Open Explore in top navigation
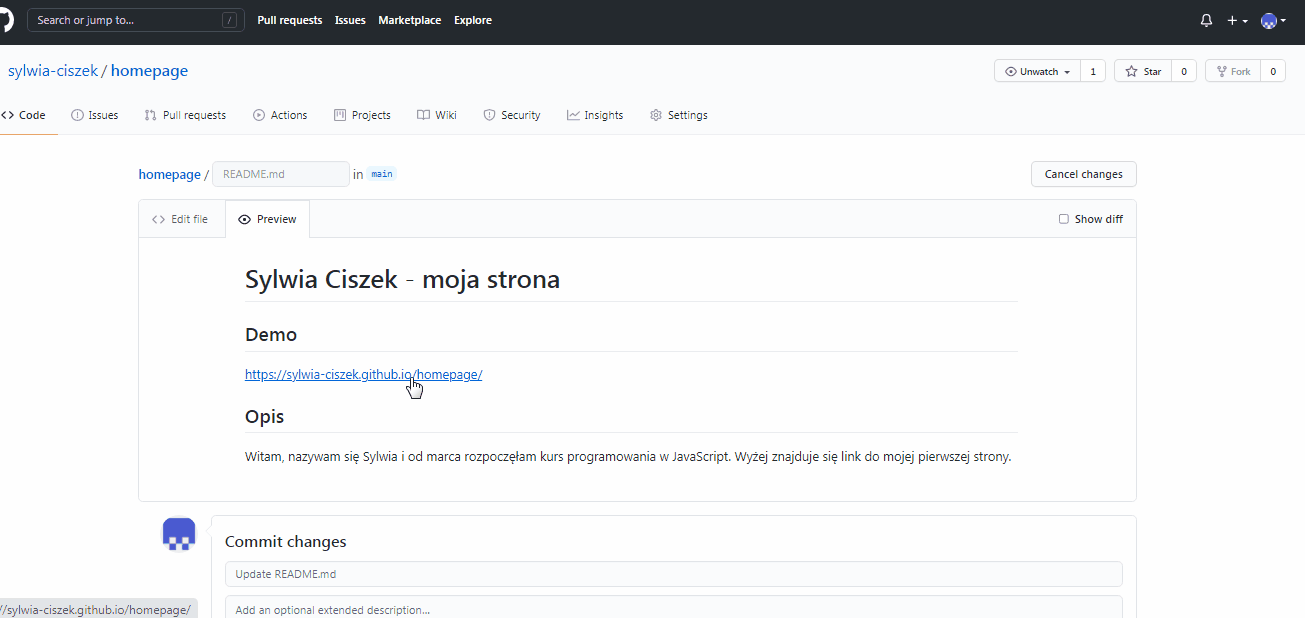Screen dimensions: 1305x618 tap(473, 20)
